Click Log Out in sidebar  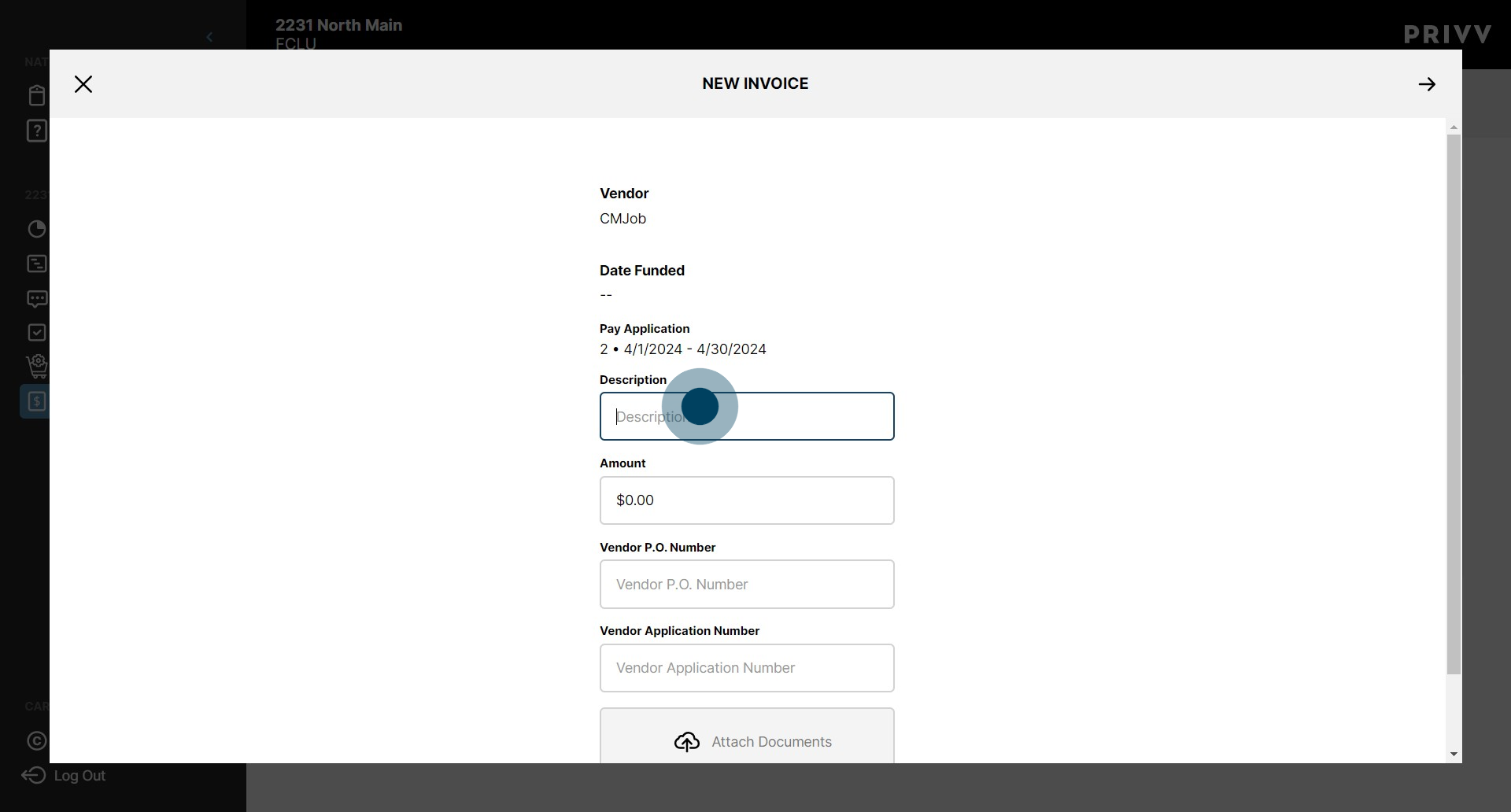point(79,776)
